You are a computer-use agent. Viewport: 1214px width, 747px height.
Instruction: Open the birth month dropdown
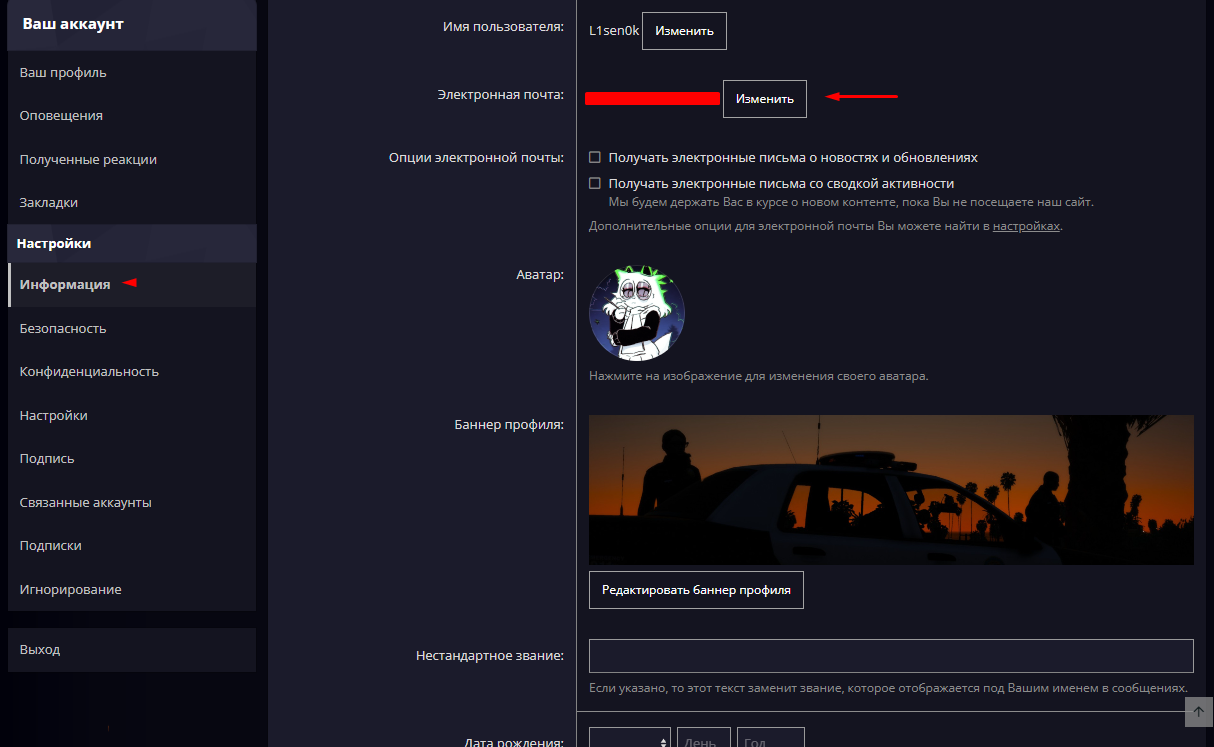(629, 741)
